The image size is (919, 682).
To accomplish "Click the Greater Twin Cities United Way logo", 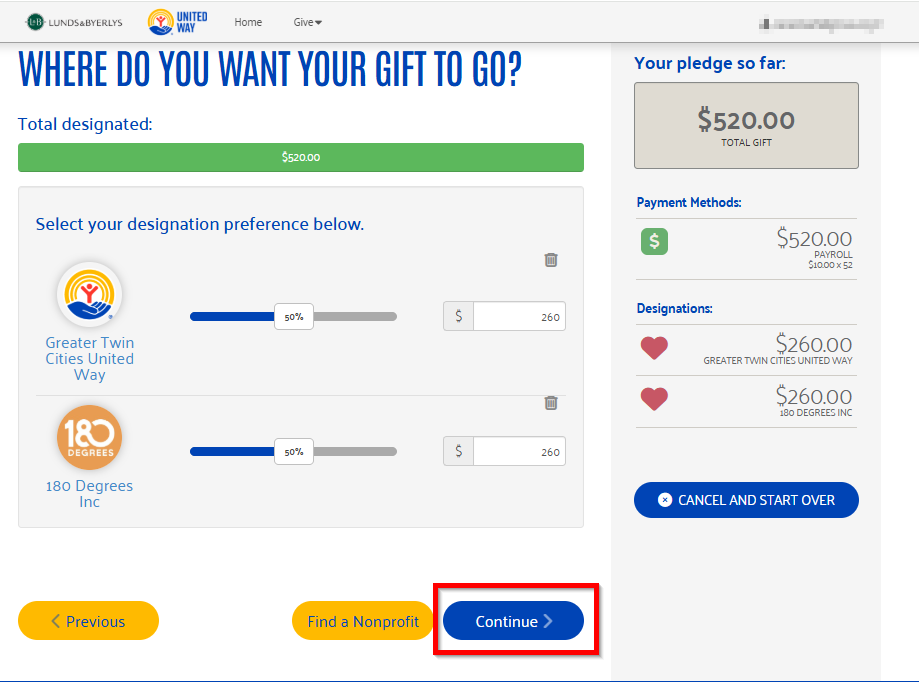I will click(x=89, y=295).
